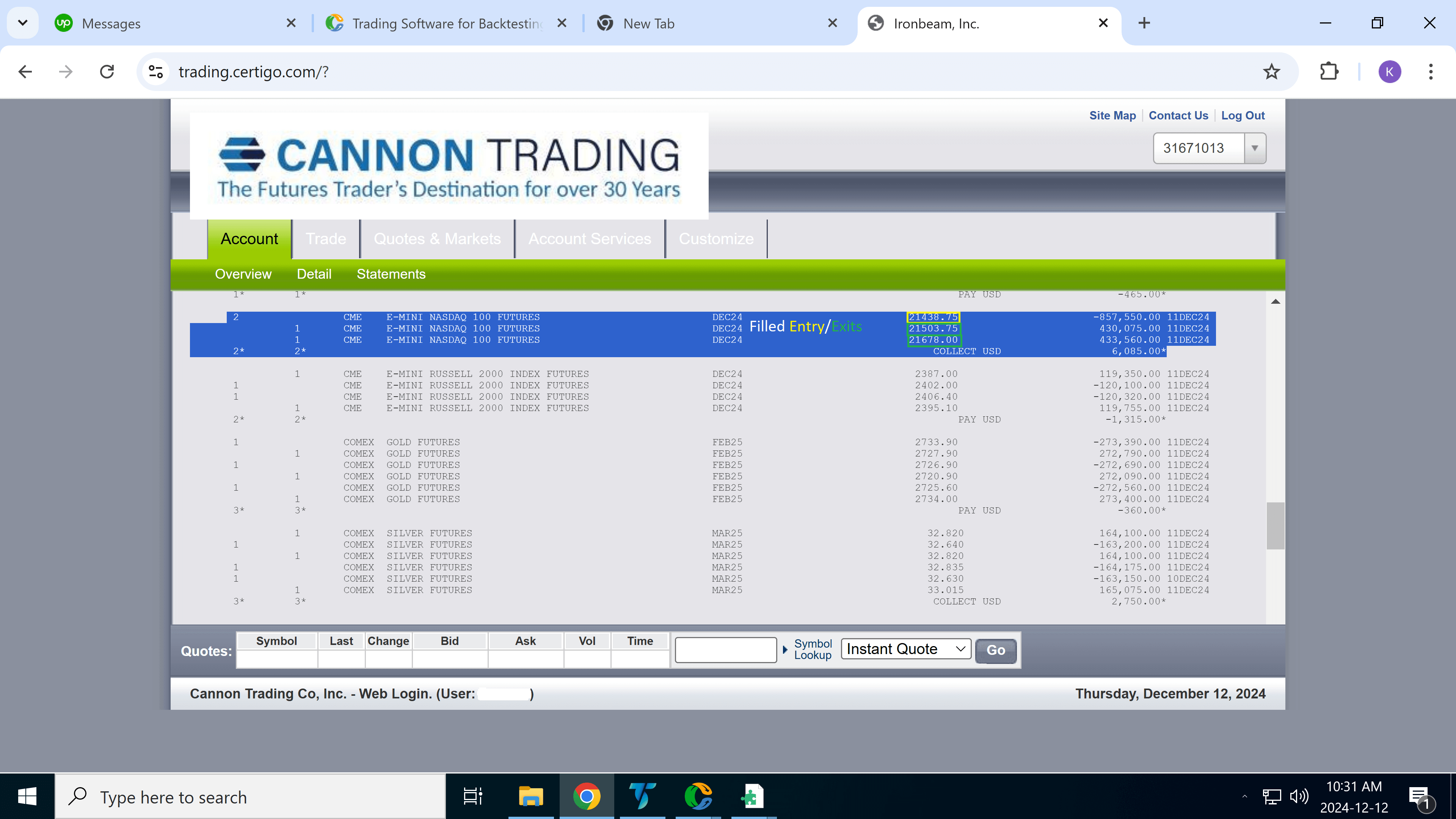
Task: Select the Account main tab
Action: tap(249, 238)
